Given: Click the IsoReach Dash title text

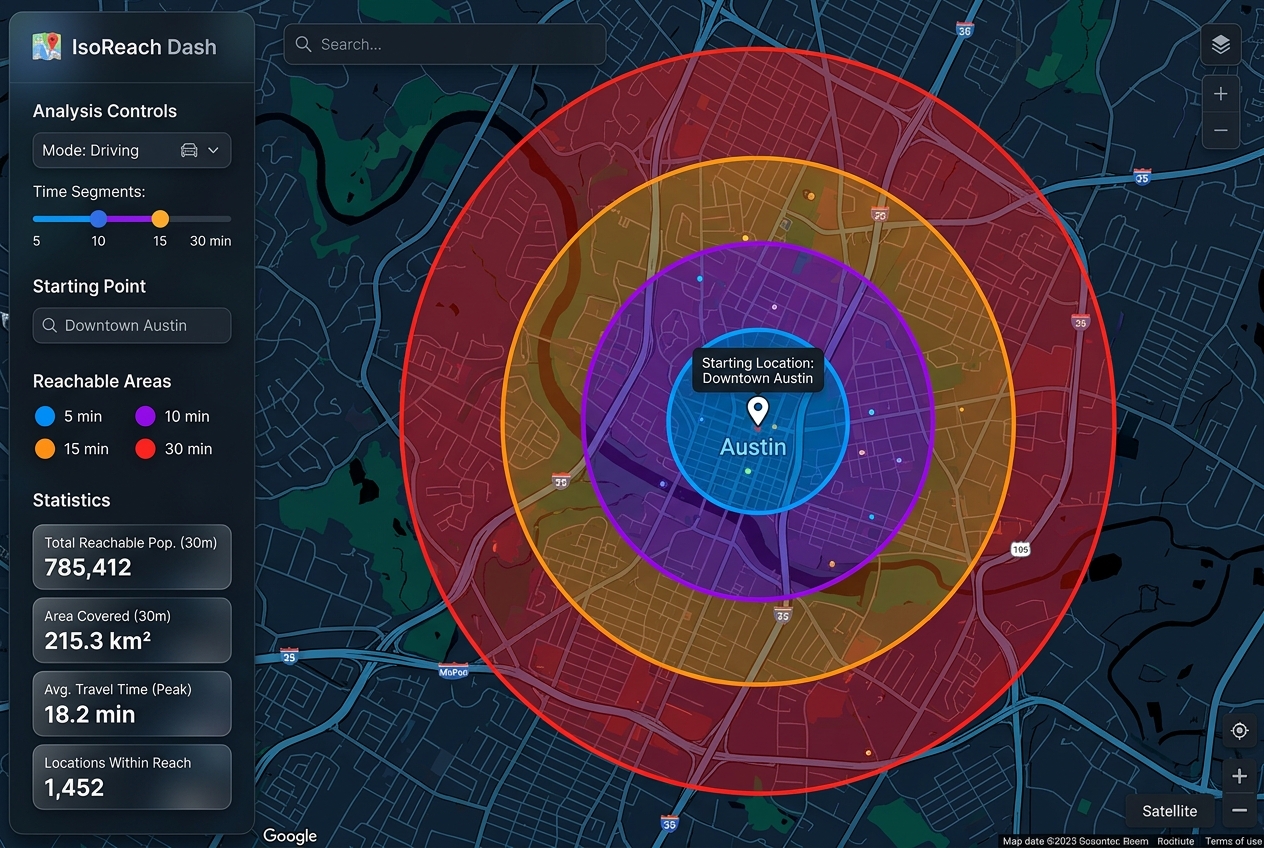Looking at the screenshot, I should click(144, 47).
